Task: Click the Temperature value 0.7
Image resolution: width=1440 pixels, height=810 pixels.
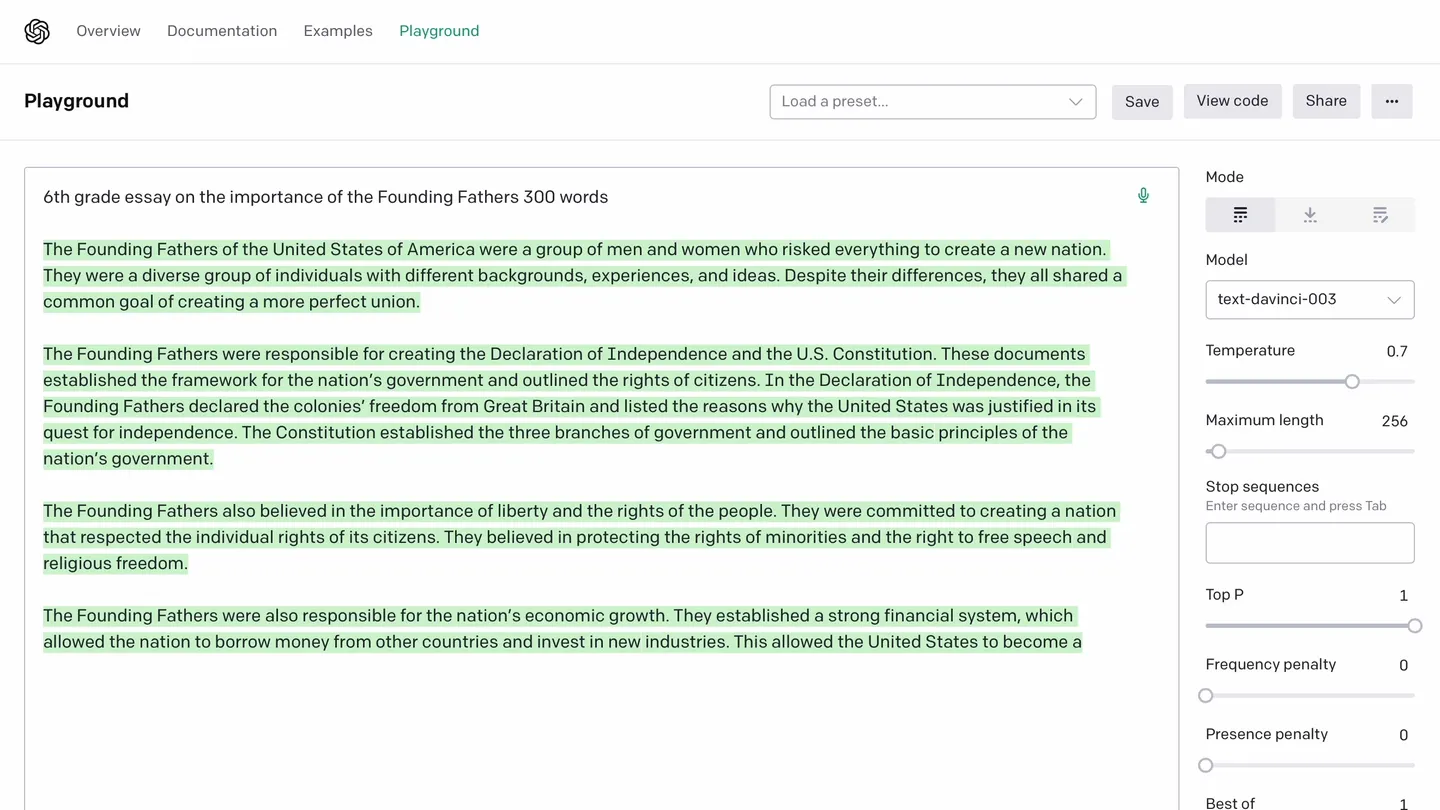Action: point(1397,351)
